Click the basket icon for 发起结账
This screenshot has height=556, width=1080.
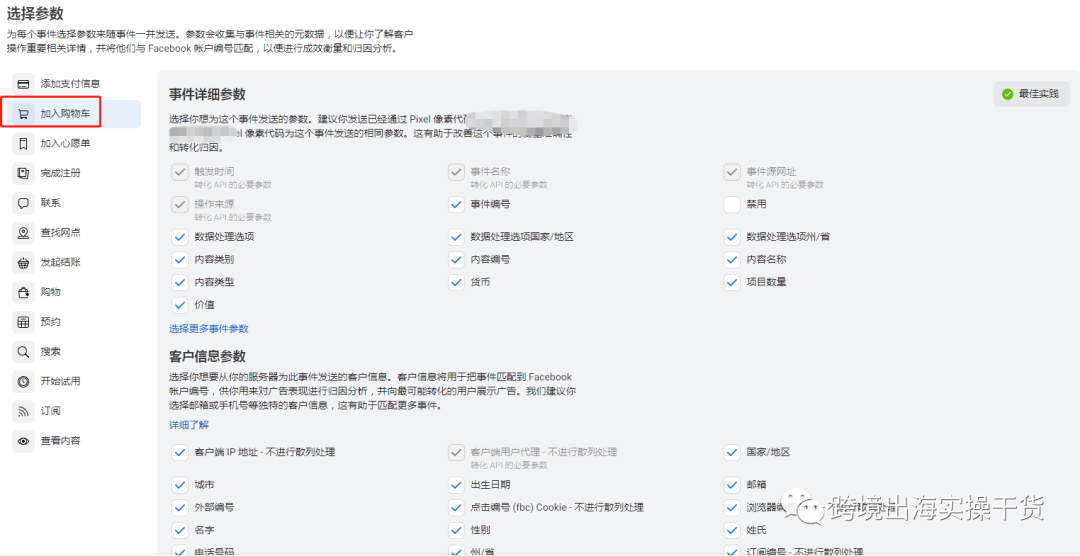click(x=23, y=262)
